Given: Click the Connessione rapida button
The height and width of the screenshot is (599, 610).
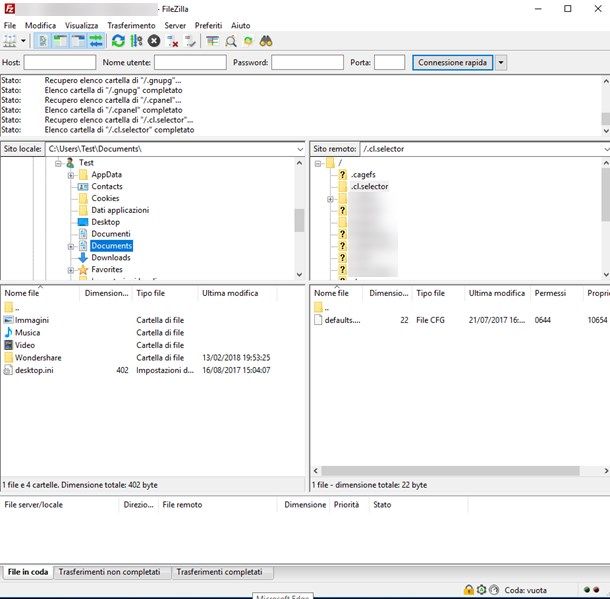Looking at the screenshot, I should coord(452,63).
